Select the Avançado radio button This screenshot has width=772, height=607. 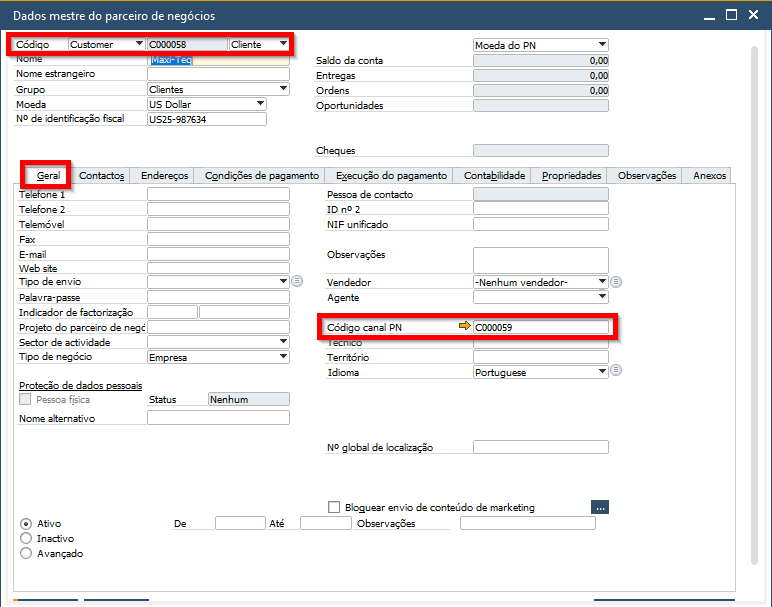coord(26,553)
